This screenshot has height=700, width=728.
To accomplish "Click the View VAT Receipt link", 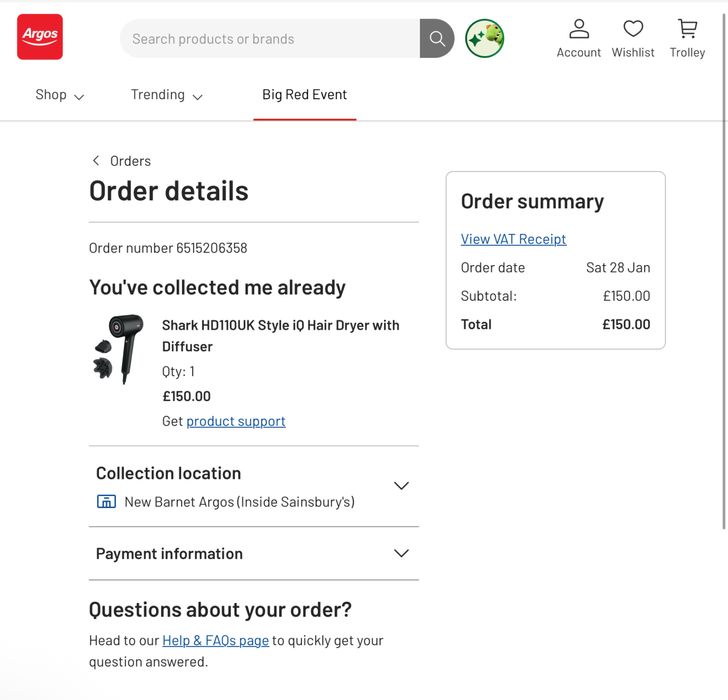I will click(x=513, y=239).
